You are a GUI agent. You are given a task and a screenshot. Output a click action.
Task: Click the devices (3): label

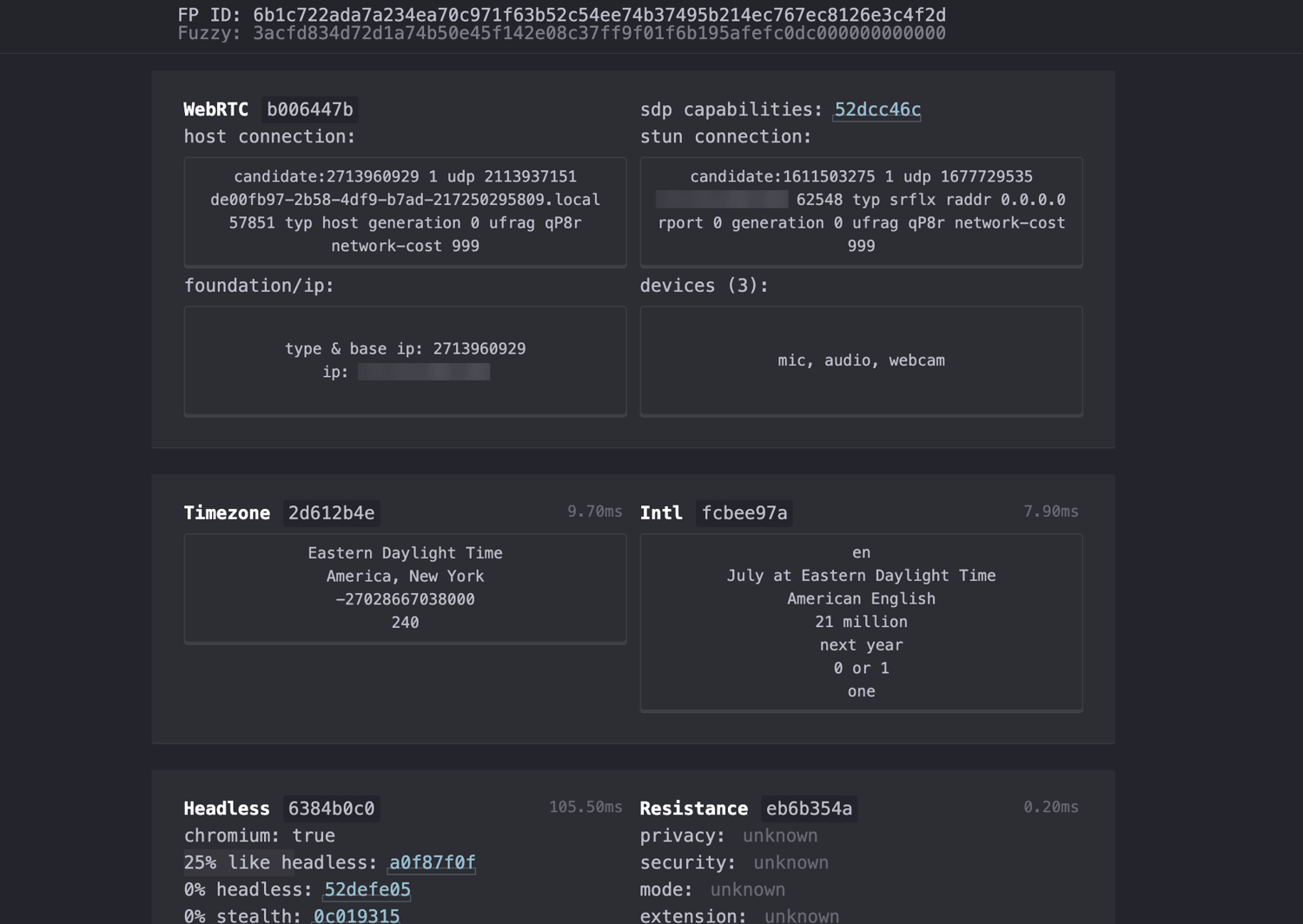pos(704,286)
